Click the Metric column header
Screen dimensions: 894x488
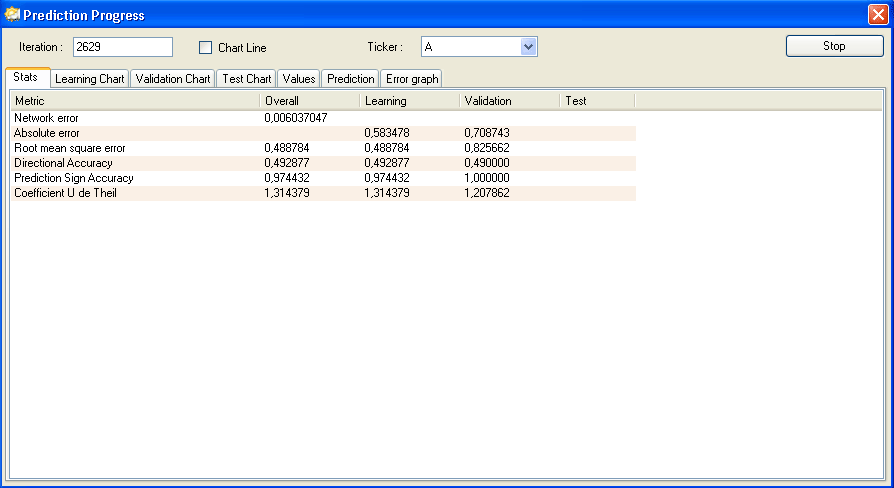[136, 101]
